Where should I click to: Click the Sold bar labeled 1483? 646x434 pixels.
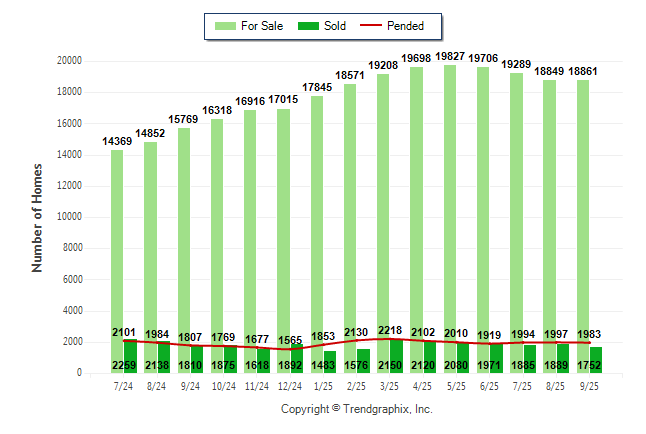tap(330, 362)
